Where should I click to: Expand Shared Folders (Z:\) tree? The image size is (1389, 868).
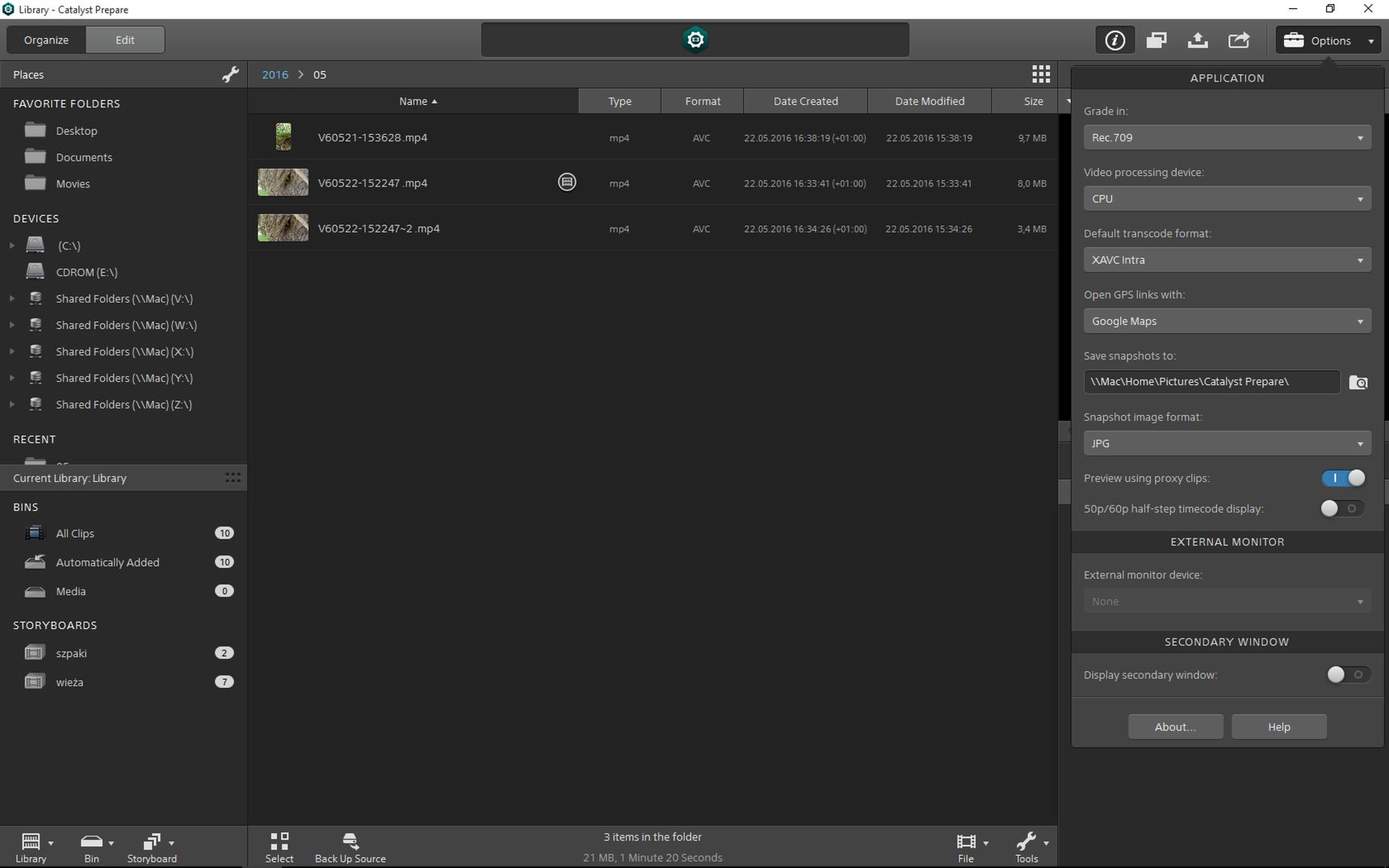tap(12, 405)
